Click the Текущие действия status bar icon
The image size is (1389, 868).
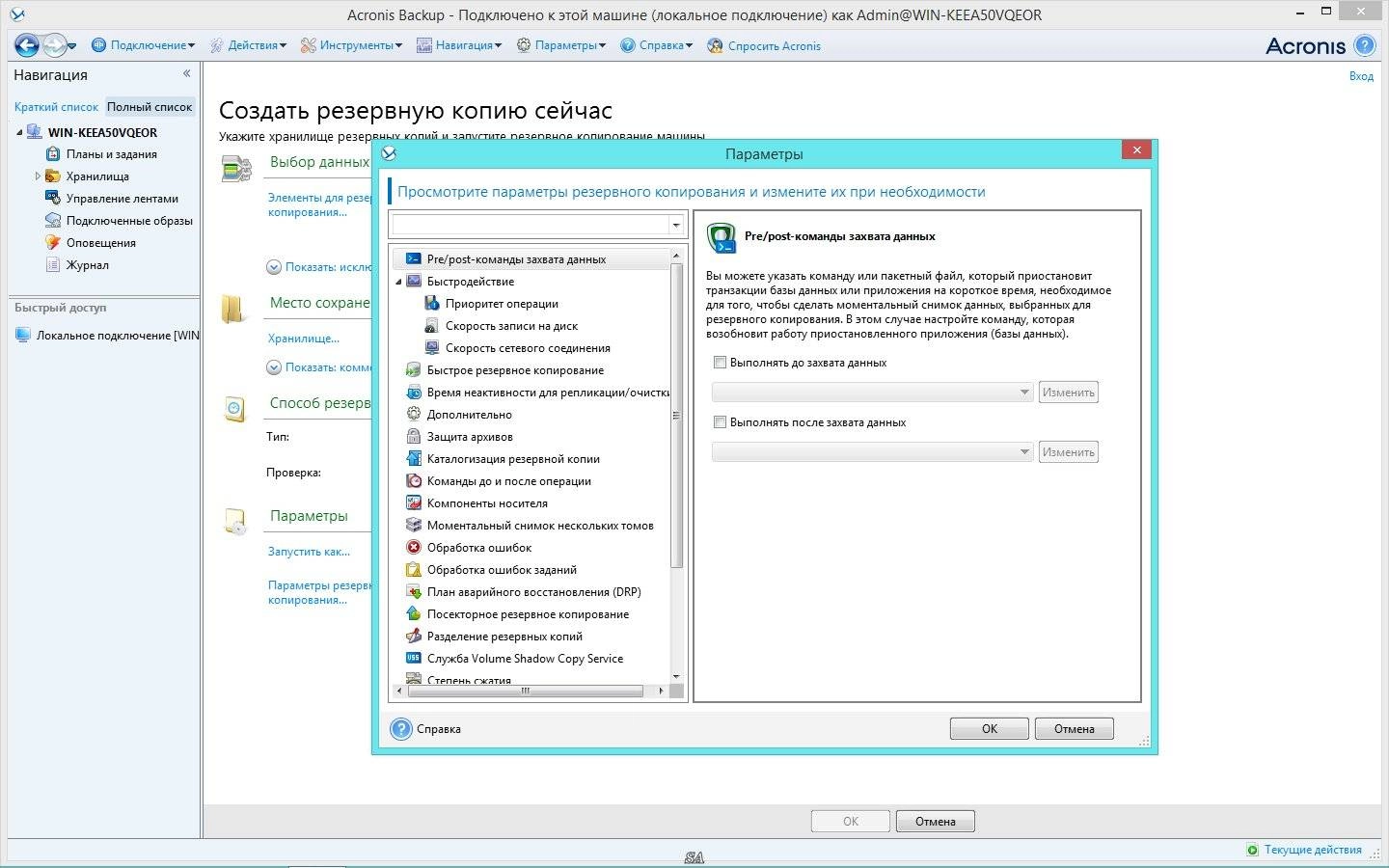[1252, 850]
